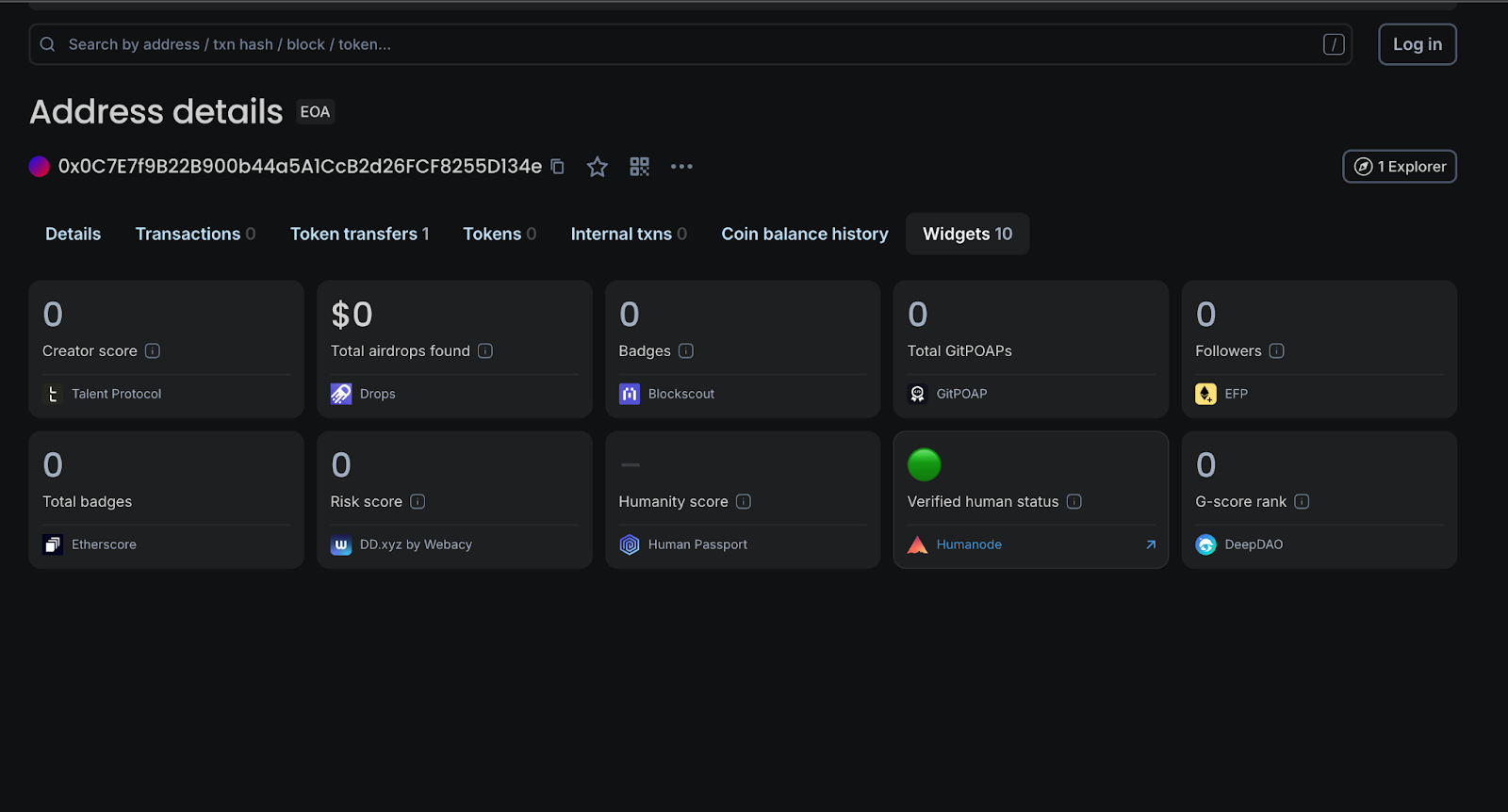1508x812 pixels.
Task: Click the Etherscore logo icon
Action: click(53, 544)
